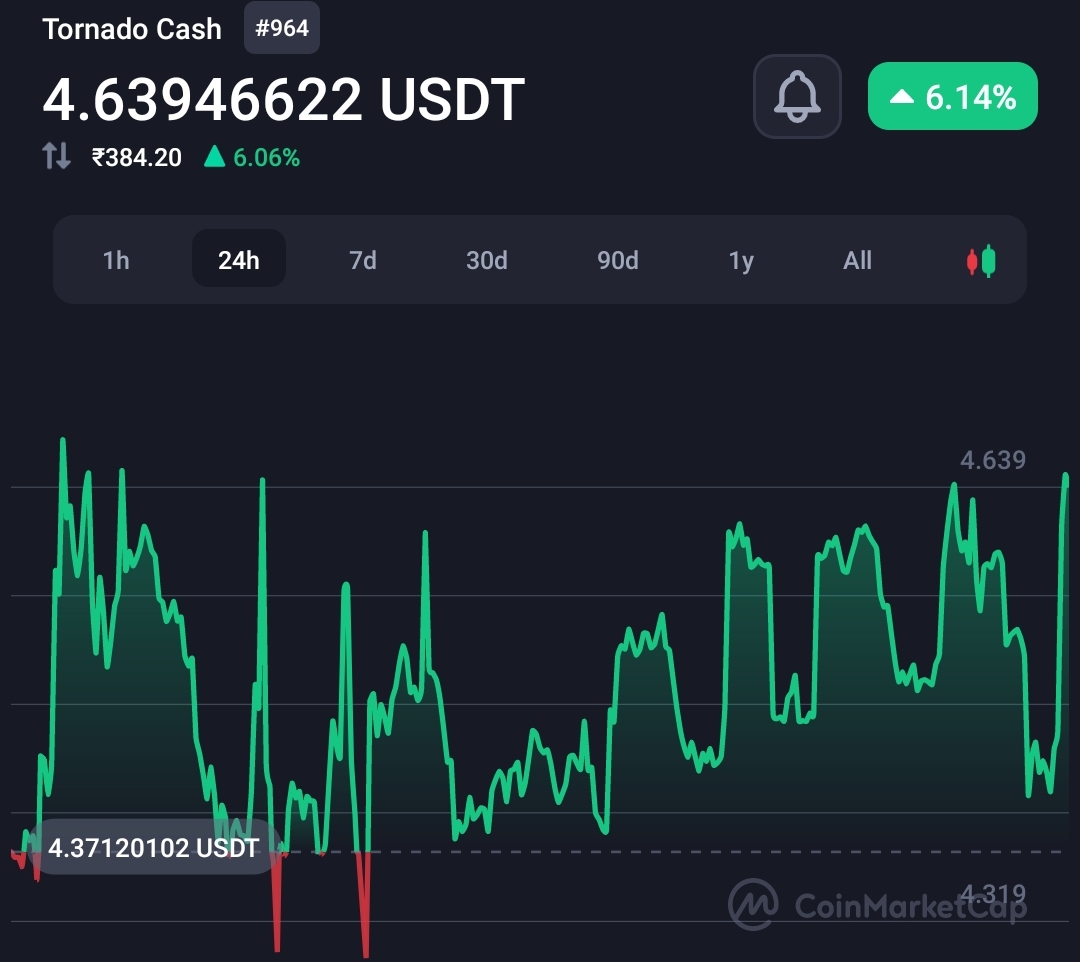Select the 90d time range
This screenshot has width=1080, height=962.
tap(617, 260)
